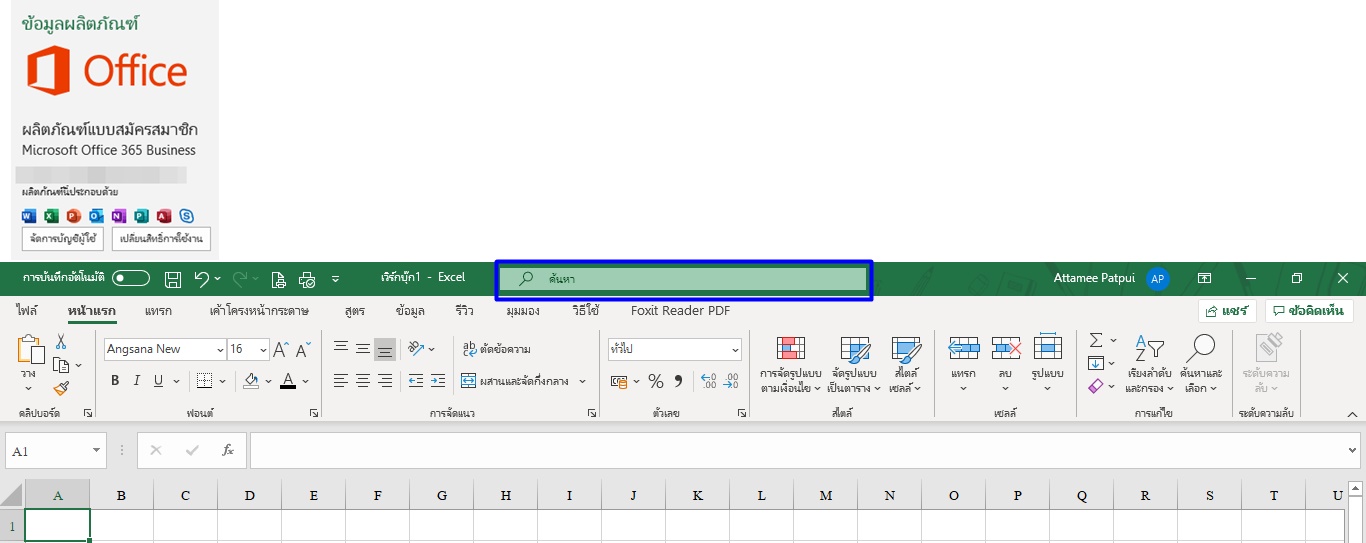
Task: Select the หน้าแรก ribbon tab
Action: pos(92,311)
